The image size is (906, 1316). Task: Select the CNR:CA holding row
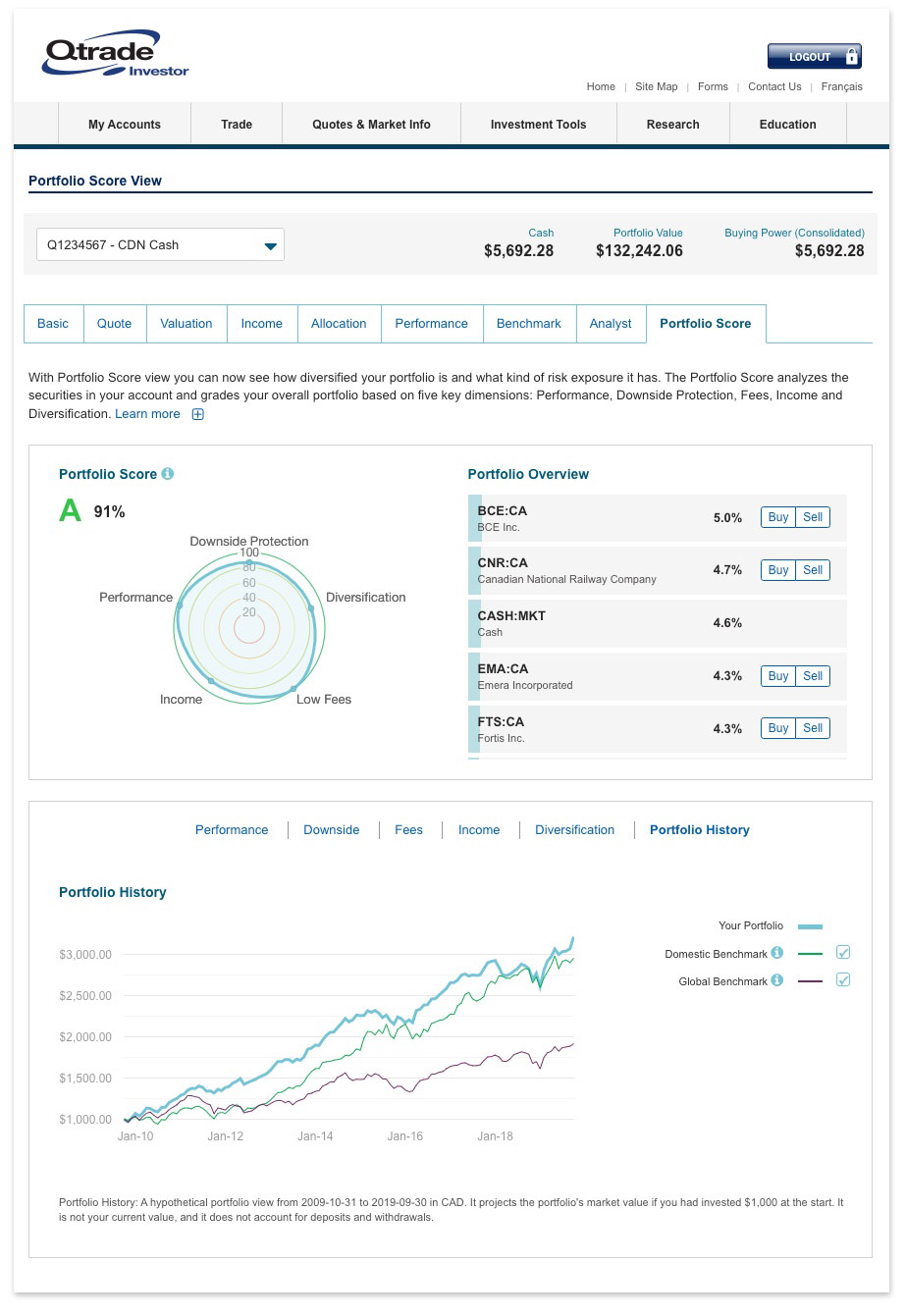658,570
